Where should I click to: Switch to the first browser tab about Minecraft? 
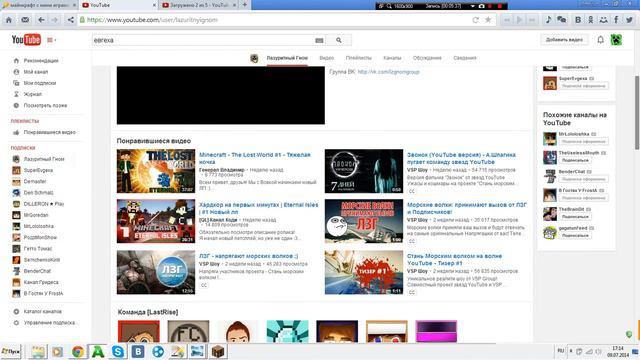(x=39, y=5)
